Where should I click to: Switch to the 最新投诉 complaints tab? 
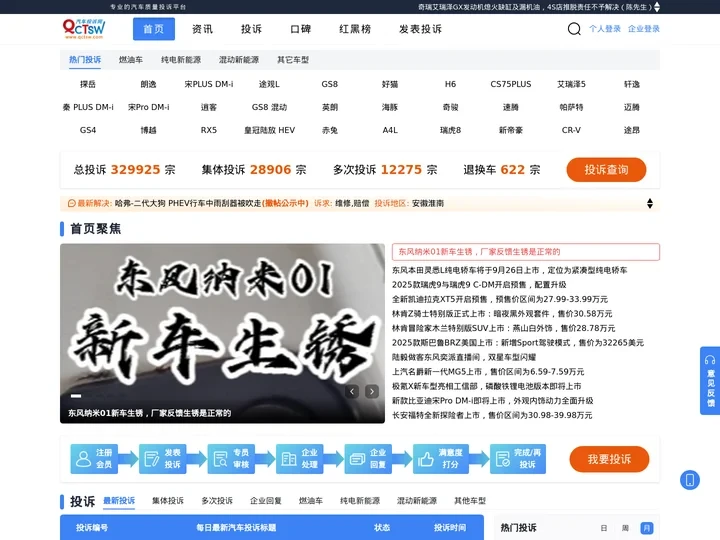click(119, 501)
